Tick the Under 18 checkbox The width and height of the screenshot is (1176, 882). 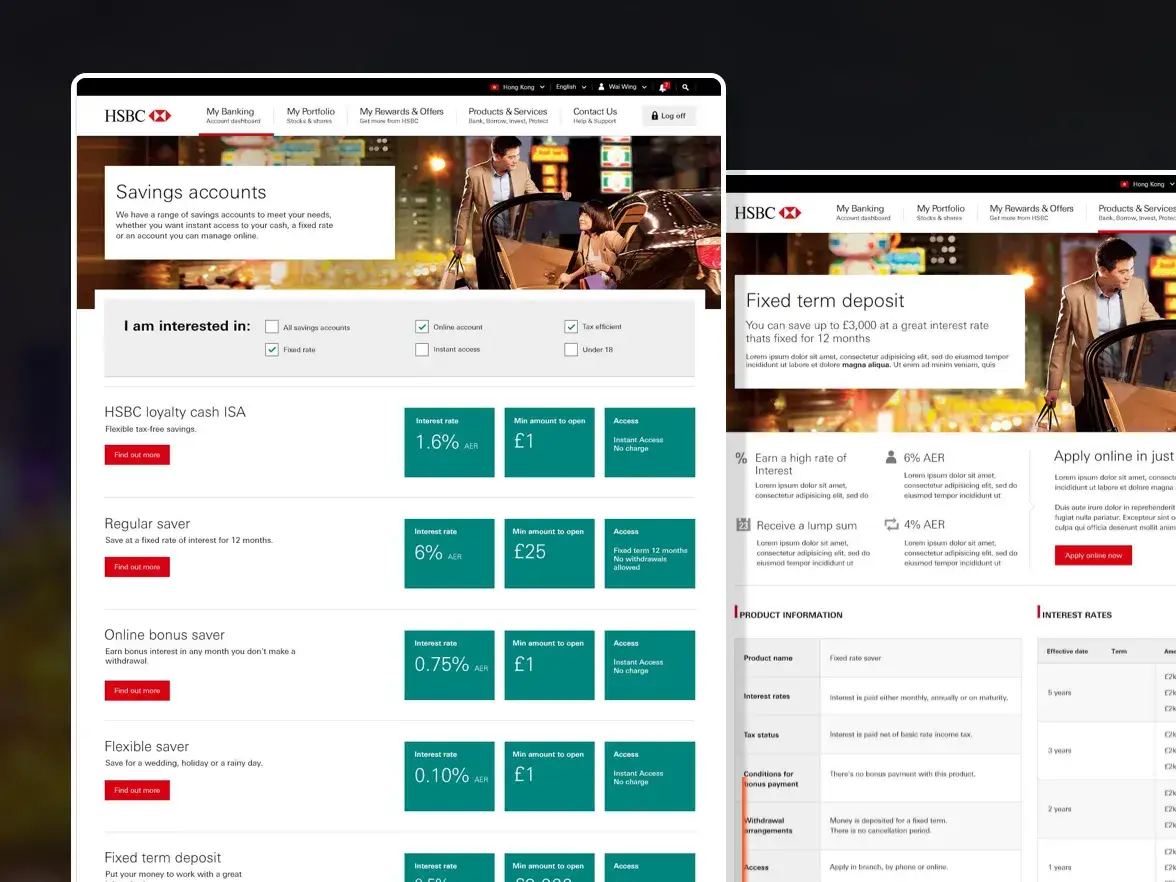[571, 350]
